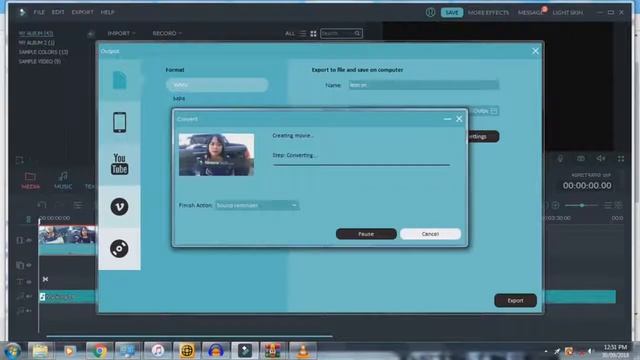The image size is (640, 360).
Task: Mute the first music track
Action: coord(29,296)
